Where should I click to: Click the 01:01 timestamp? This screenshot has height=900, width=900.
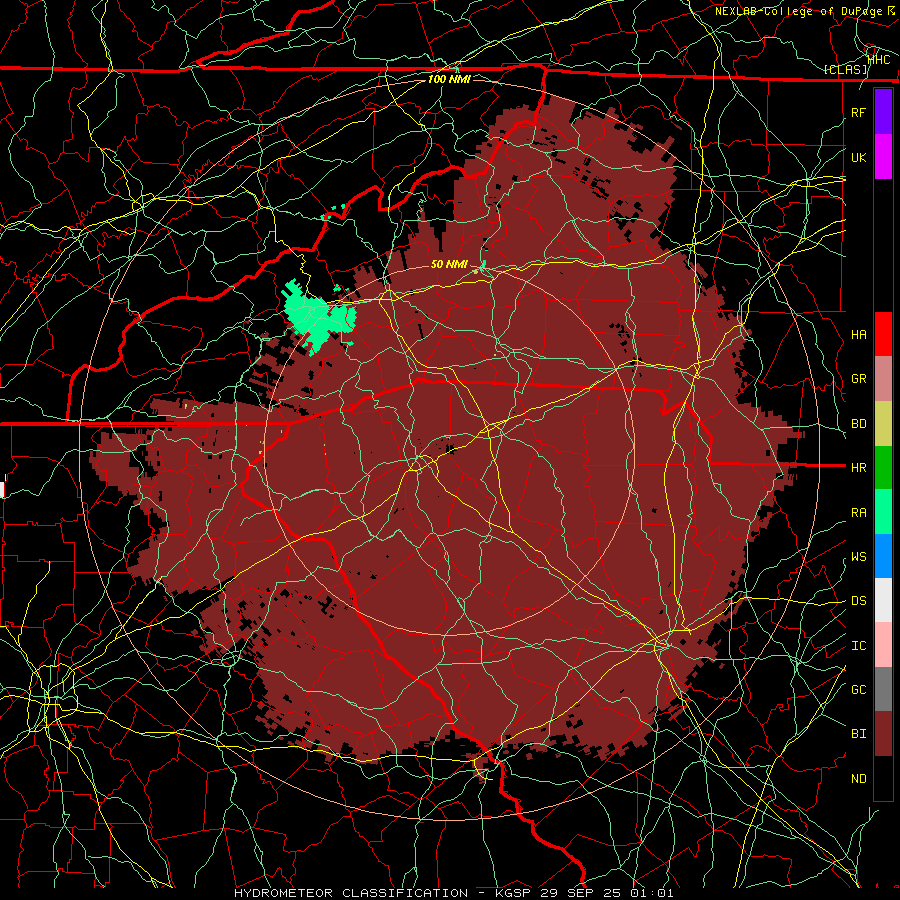(652, 893)
